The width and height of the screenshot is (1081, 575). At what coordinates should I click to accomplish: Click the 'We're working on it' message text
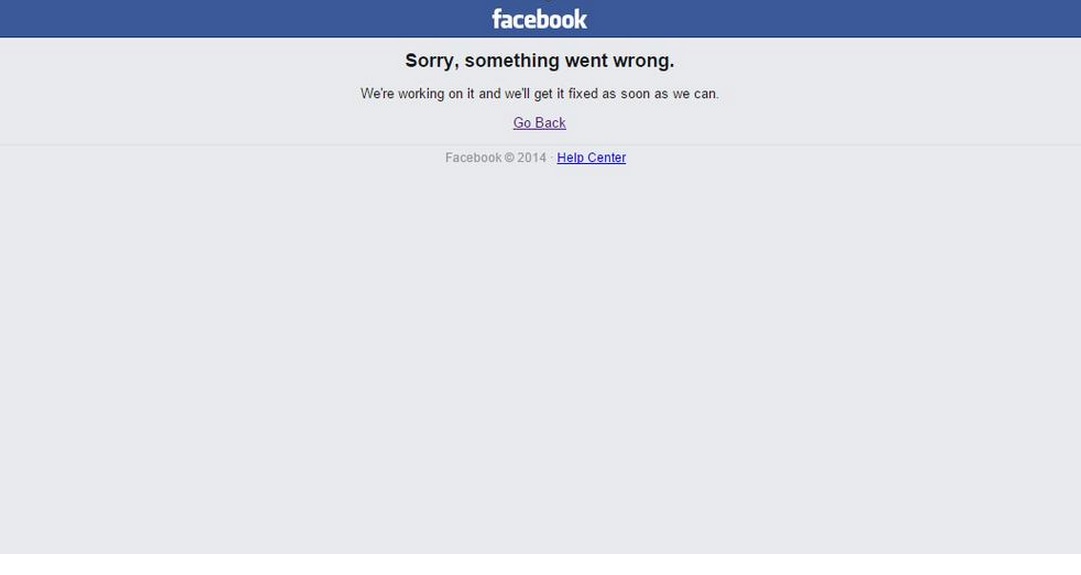(x=540, y=94)
